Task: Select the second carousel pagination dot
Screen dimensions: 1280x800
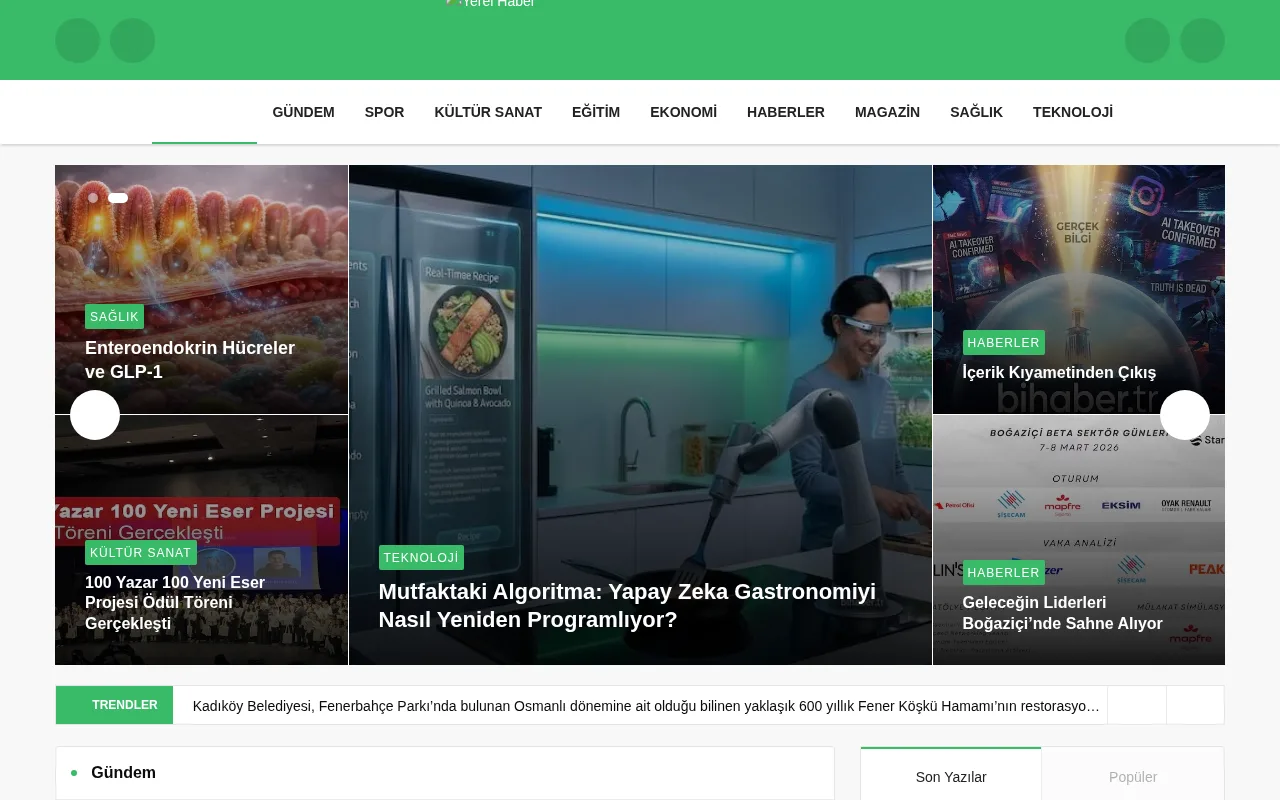Action: click(118, 198)
